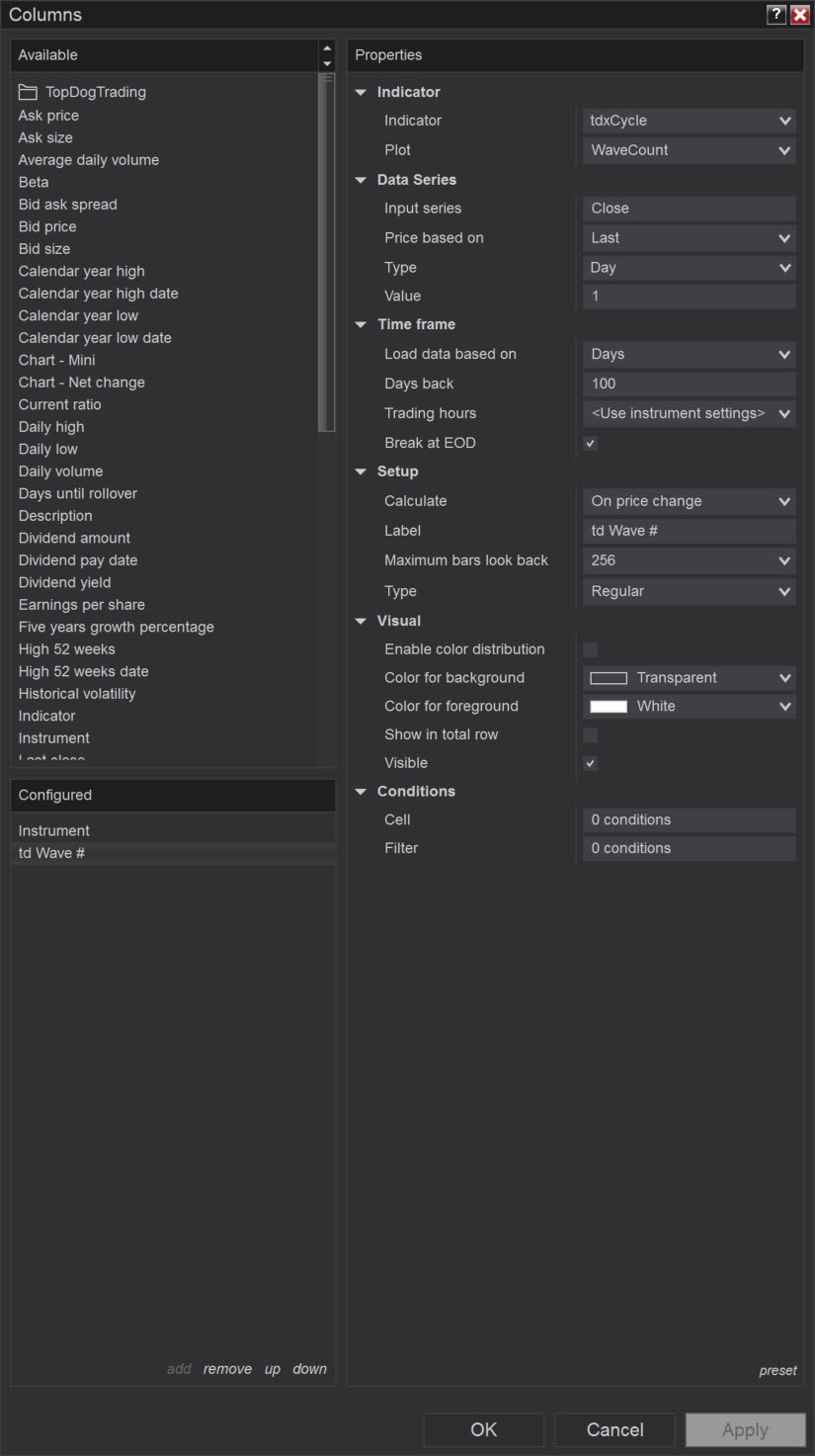Click the white foreground color swatch
Viewport: 815px width, 1456px height.
pos(609,706)
